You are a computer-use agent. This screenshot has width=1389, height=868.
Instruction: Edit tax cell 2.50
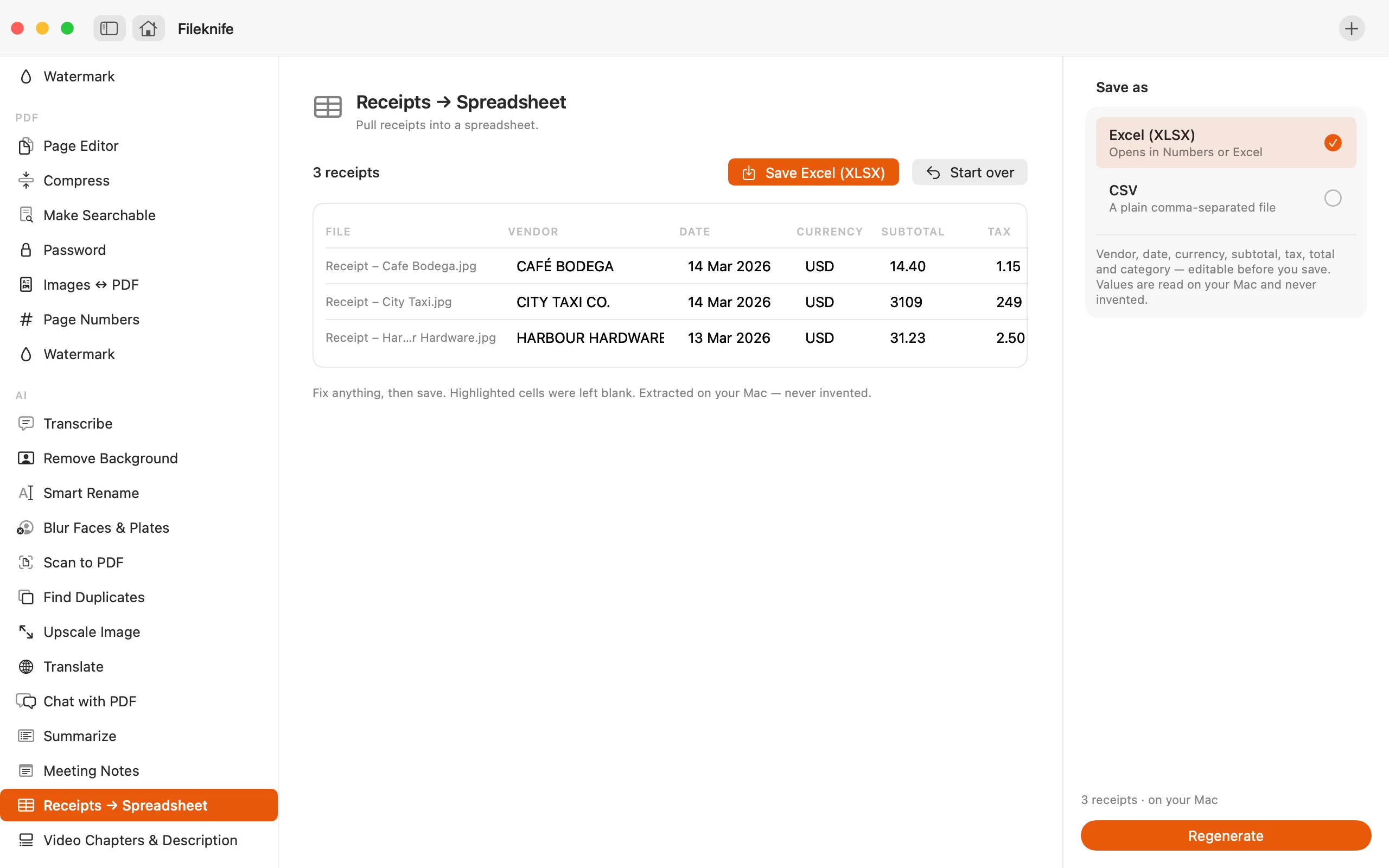point(1010,338)
